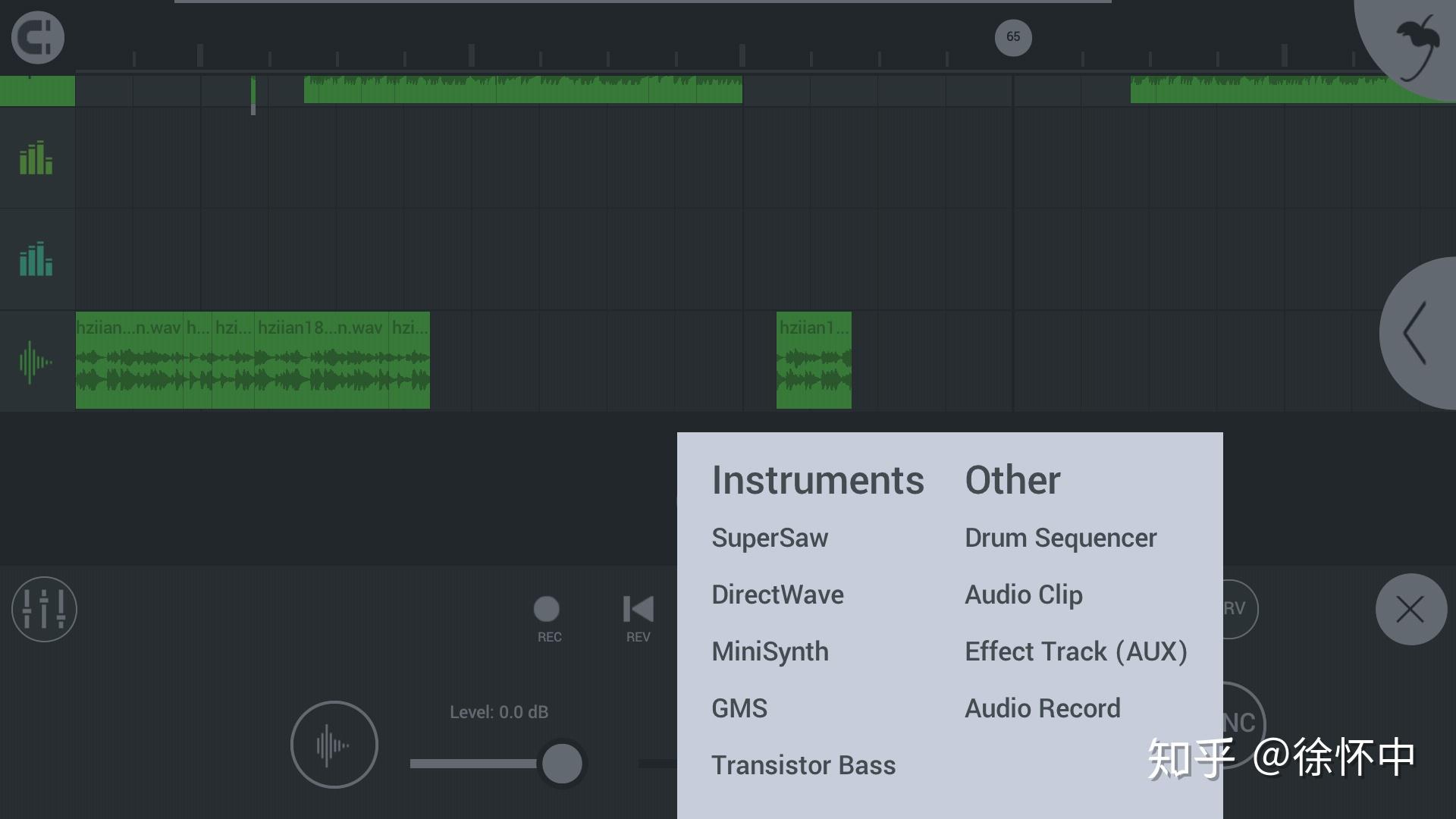
Task: Select the hziian18...n.wav audio clip
Action: (321, 360)
